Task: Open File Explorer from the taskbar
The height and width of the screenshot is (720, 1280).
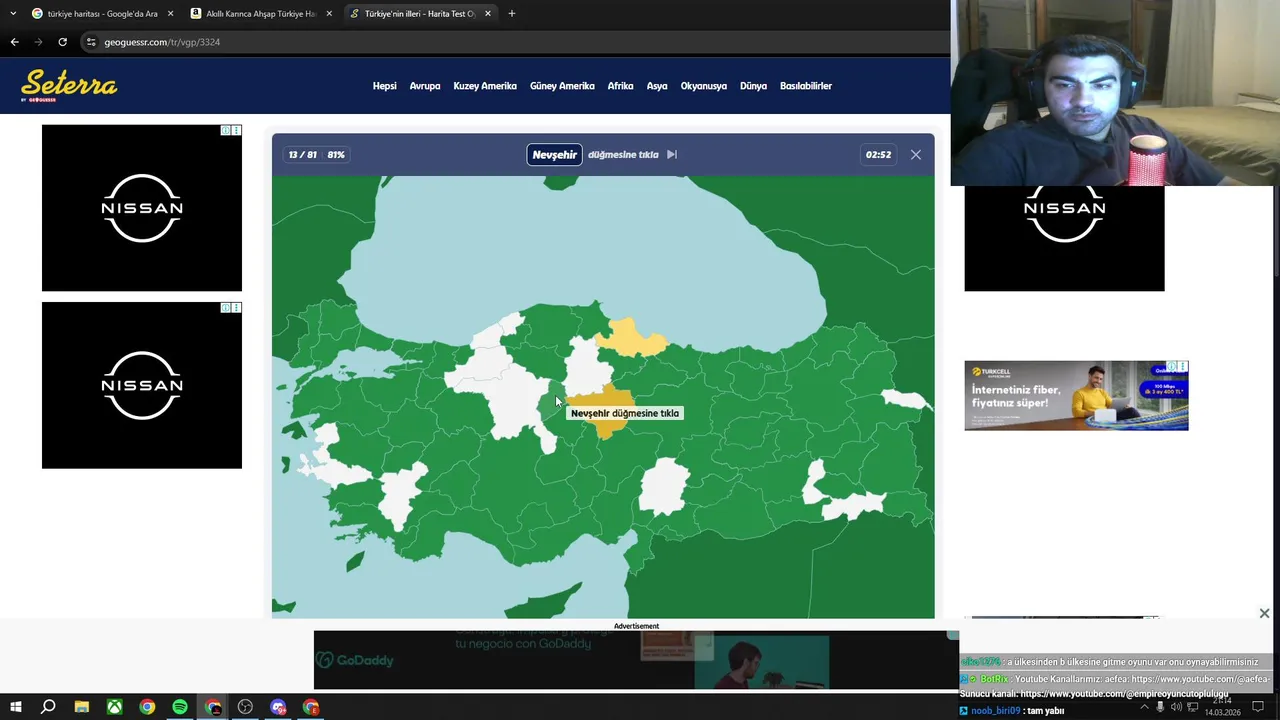Action: click(81, 708)
